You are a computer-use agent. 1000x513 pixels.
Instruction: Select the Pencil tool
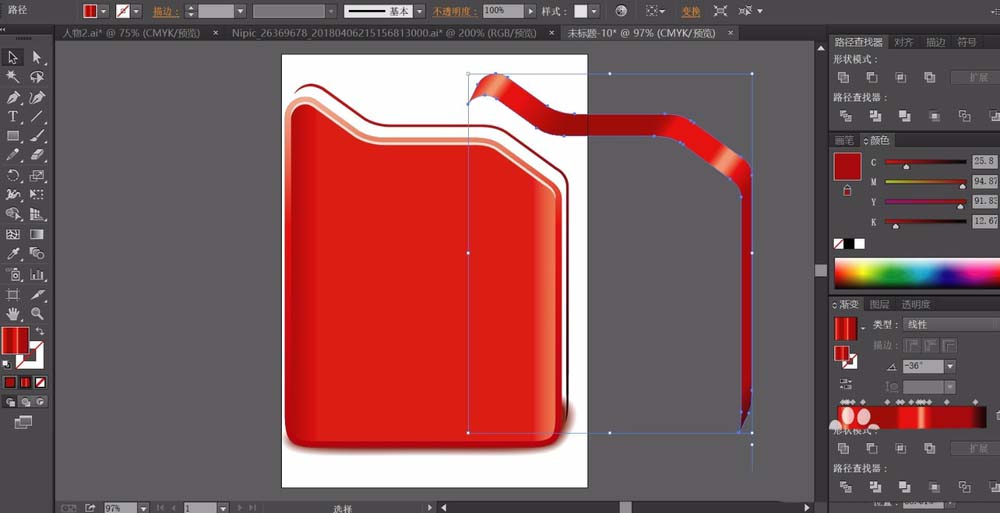[13, 155]
